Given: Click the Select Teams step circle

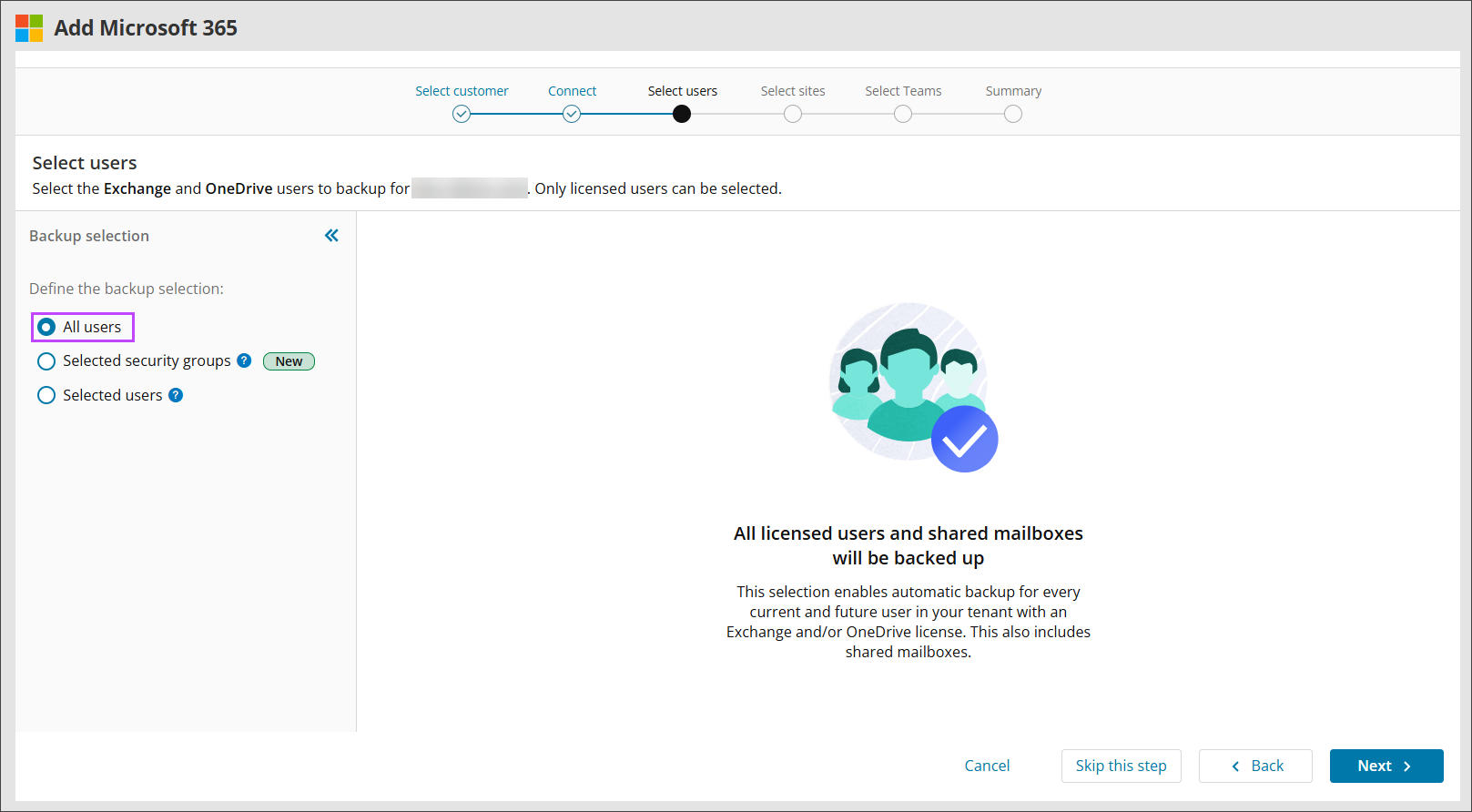Looking at the screenshot, I should (x=903, y=114).
